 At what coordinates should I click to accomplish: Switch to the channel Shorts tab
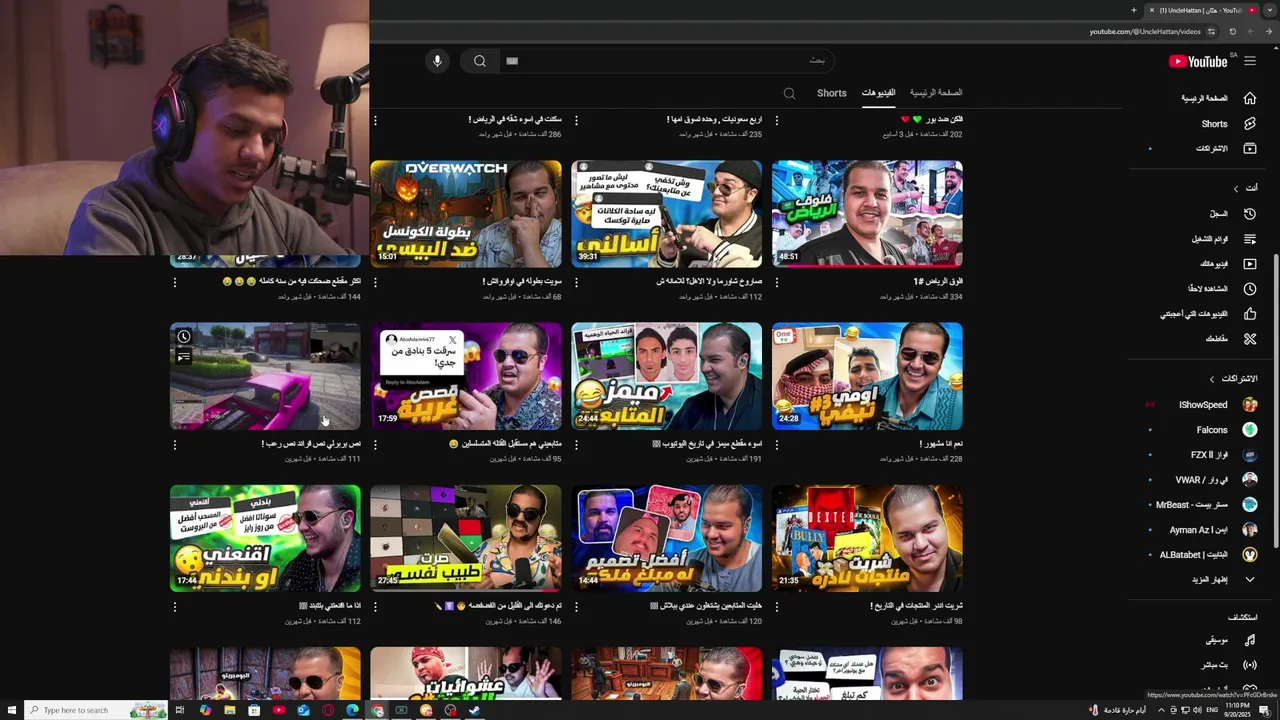tap(832, 93)
